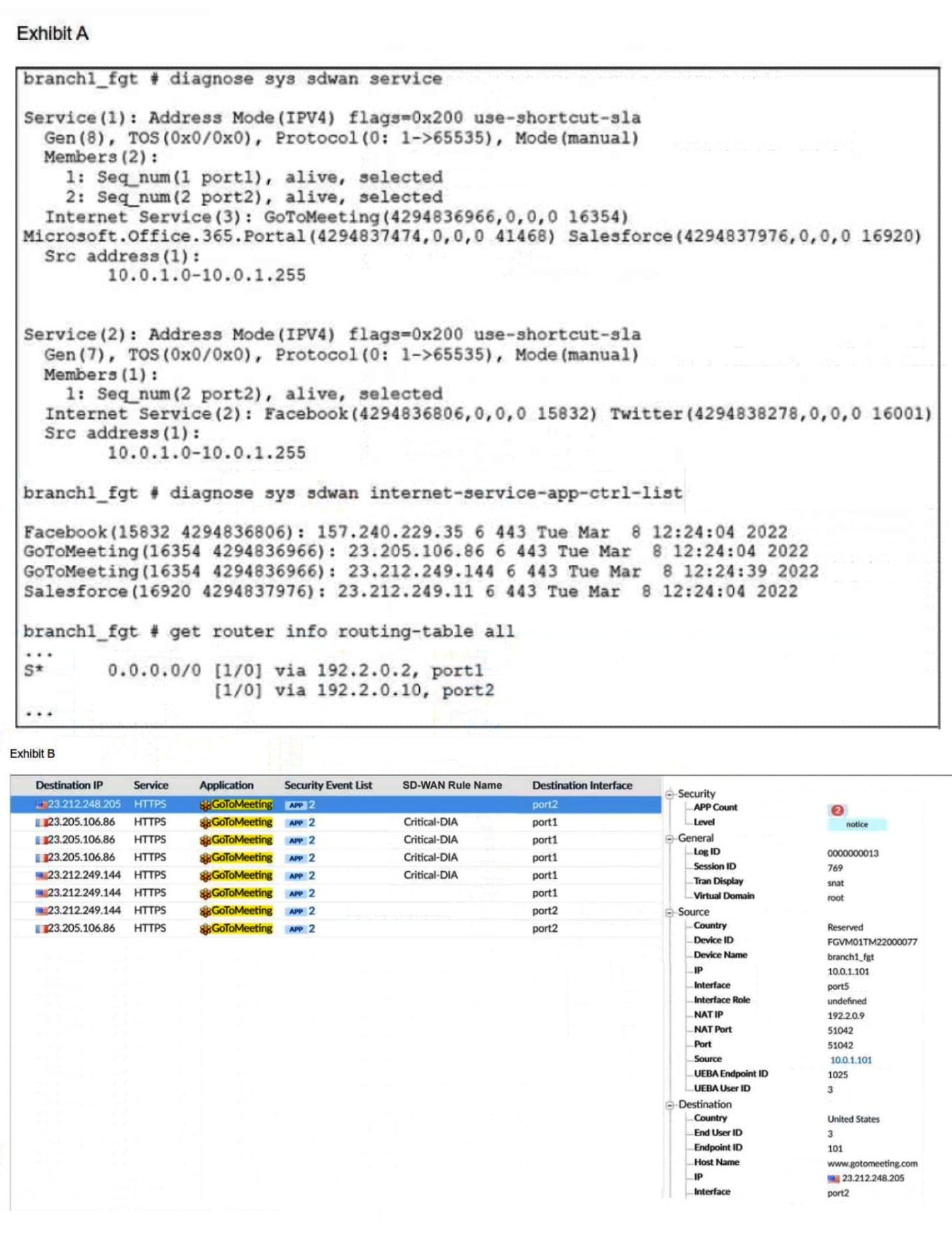Select the Virtual Domain tree item
The height and width of the screenshot is (1234, 952).
724,896
